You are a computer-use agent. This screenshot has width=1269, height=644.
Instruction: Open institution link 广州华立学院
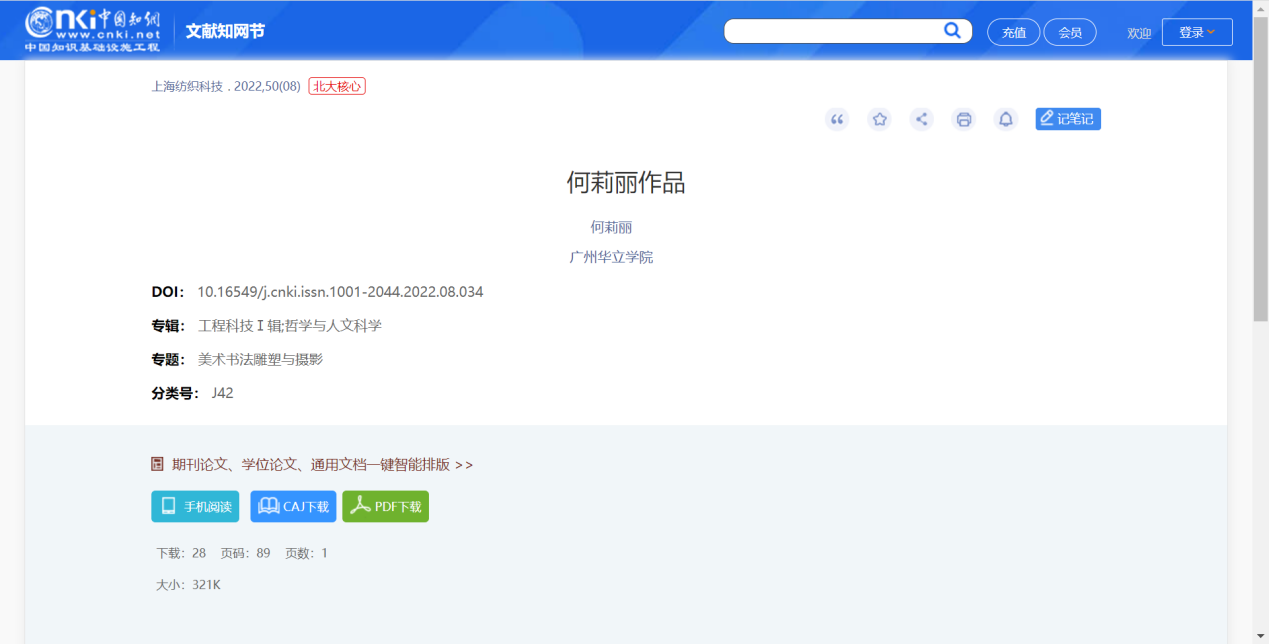pos(611,257)
